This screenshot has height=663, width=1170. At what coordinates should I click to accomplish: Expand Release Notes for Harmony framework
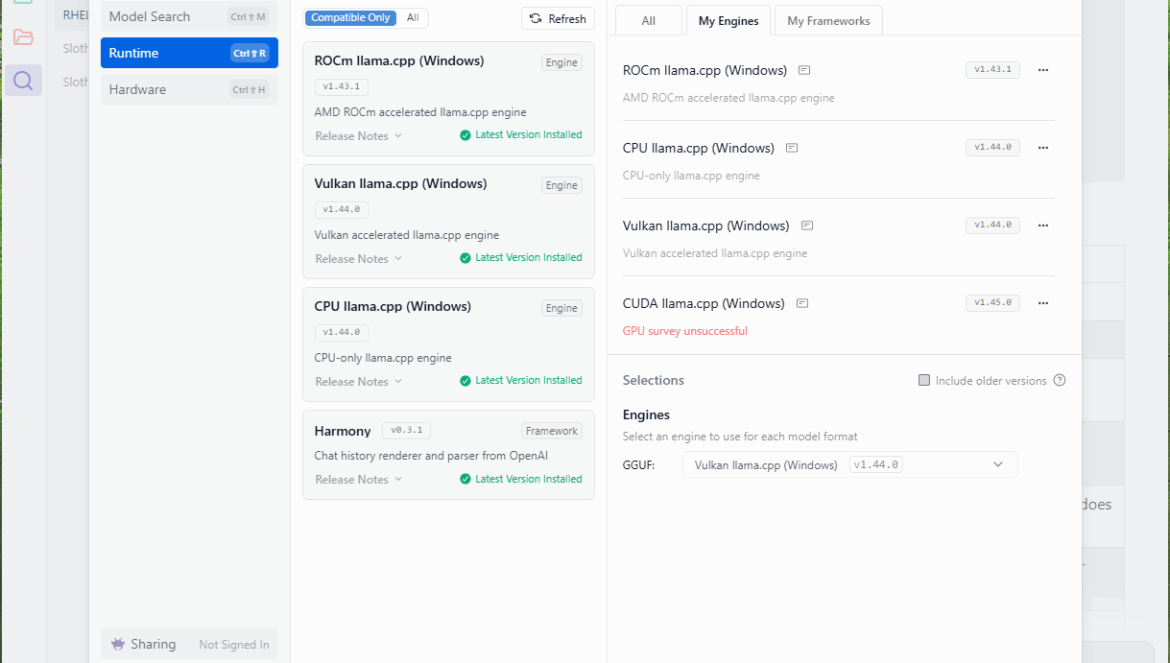tap(358, 480)
